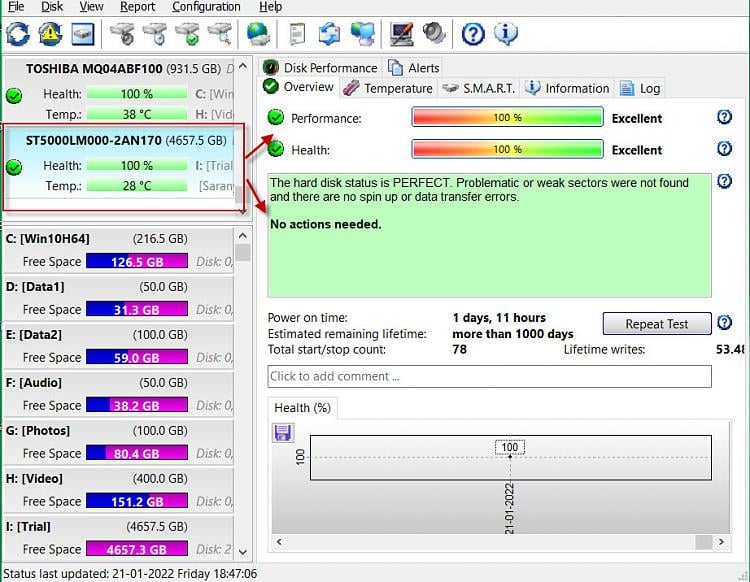Open the Configuration menu
Screen dimensions: 750x582
(x=206, y=7)
